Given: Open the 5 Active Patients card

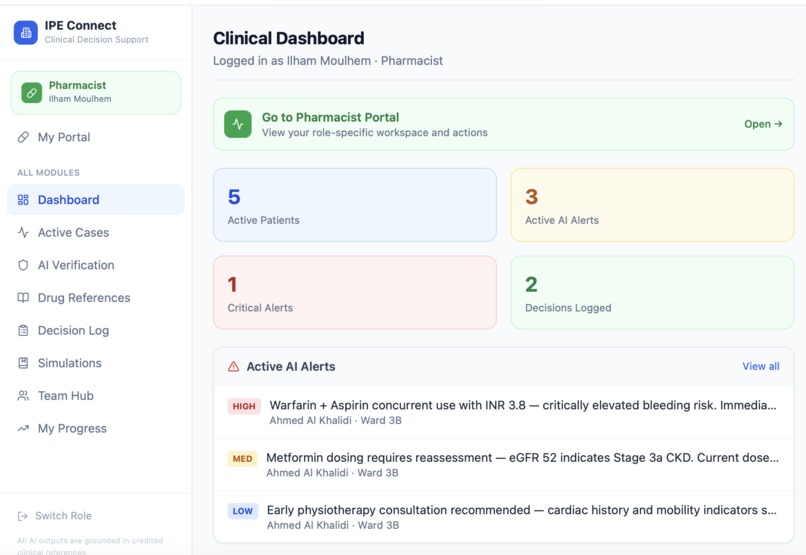Looking at the screenshot, I should [355, 205].
